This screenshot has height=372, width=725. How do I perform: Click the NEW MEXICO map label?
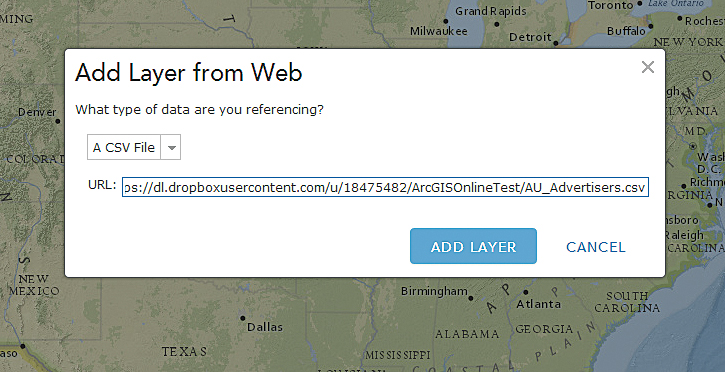[x=34, y=285]
